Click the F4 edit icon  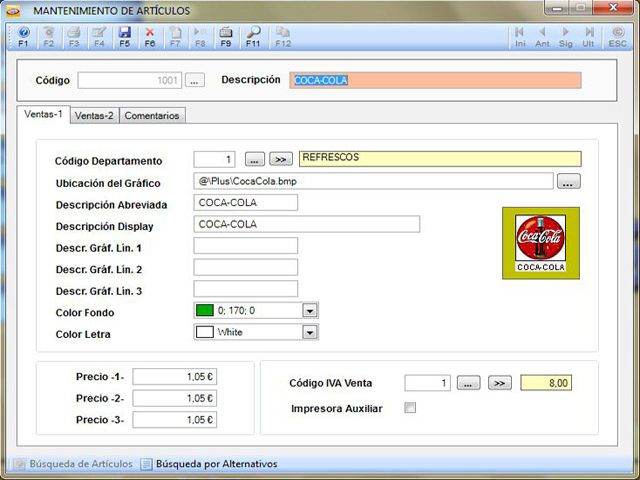(99, 37)
